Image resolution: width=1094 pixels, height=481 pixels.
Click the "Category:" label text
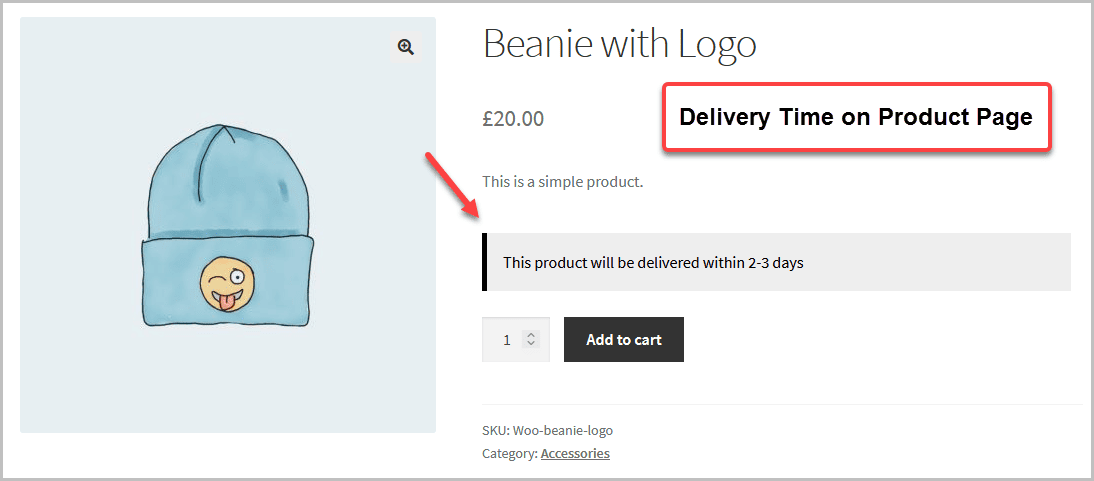(x=509, y=453)
